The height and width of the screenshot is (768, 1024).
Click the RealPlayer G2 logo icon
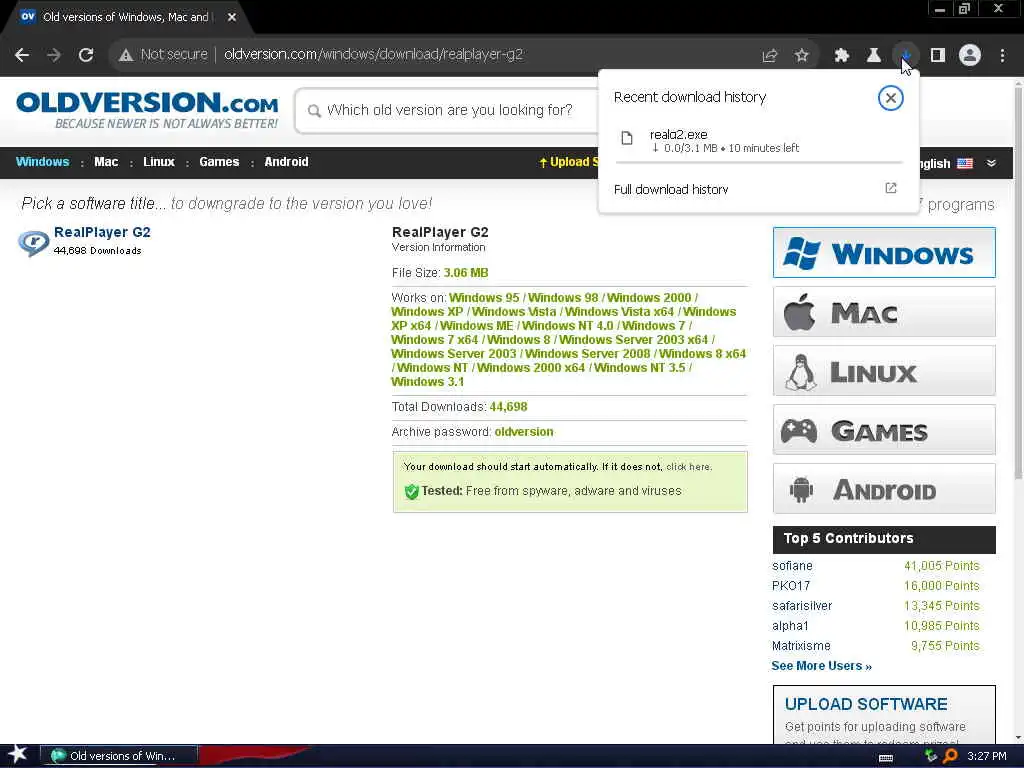click(x=33, y=242)
